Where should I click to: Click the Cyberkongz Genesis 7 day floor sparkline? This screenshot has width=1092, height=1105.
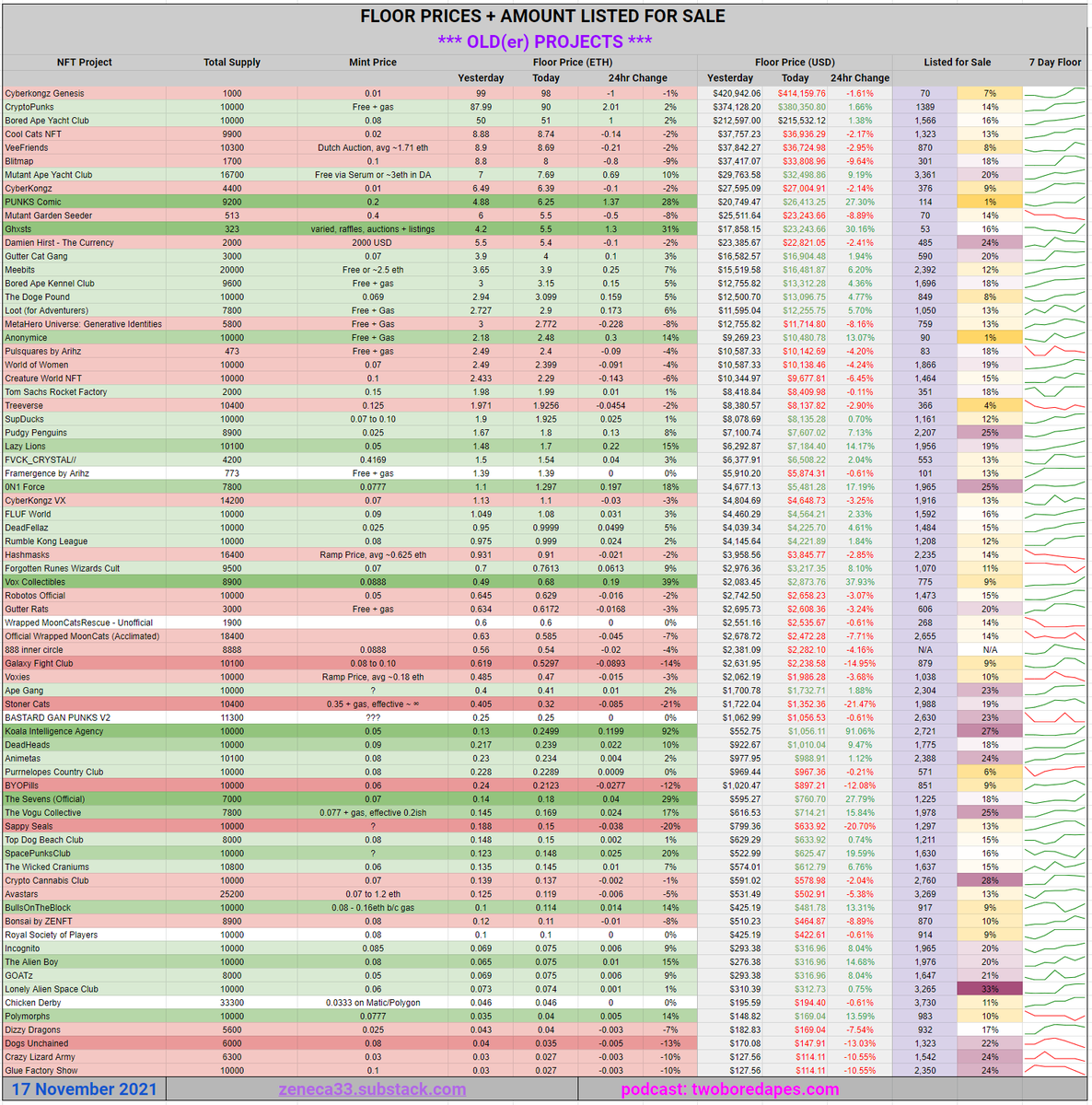click(x=1055, y=93)
